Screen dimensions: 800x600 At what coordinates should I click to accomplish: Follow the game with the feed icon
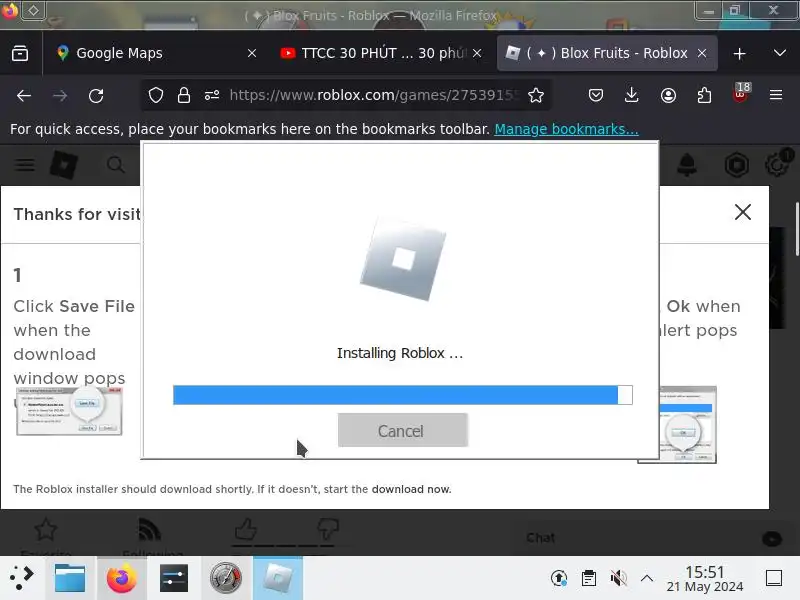(149, 531)
